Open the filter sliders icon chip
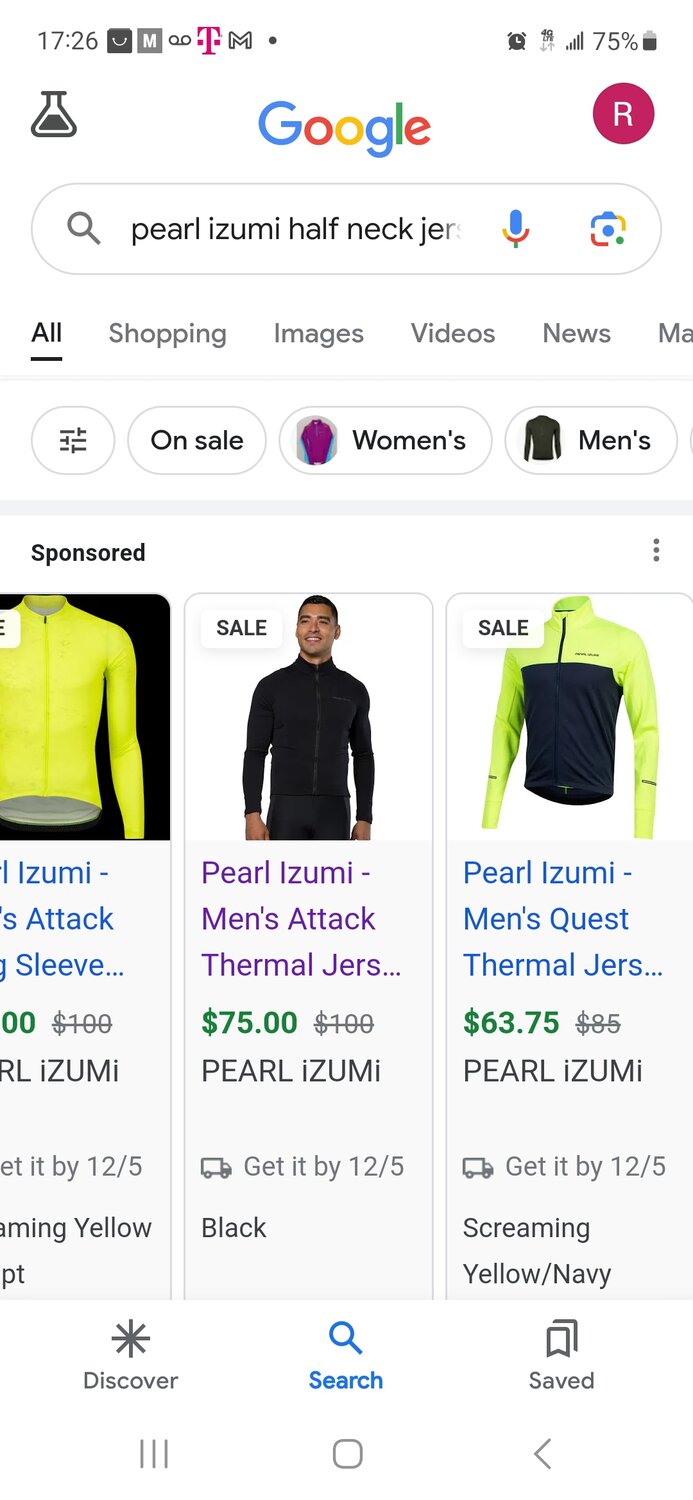This screenshot has width=693, height=1500. (x=73, y=440)
